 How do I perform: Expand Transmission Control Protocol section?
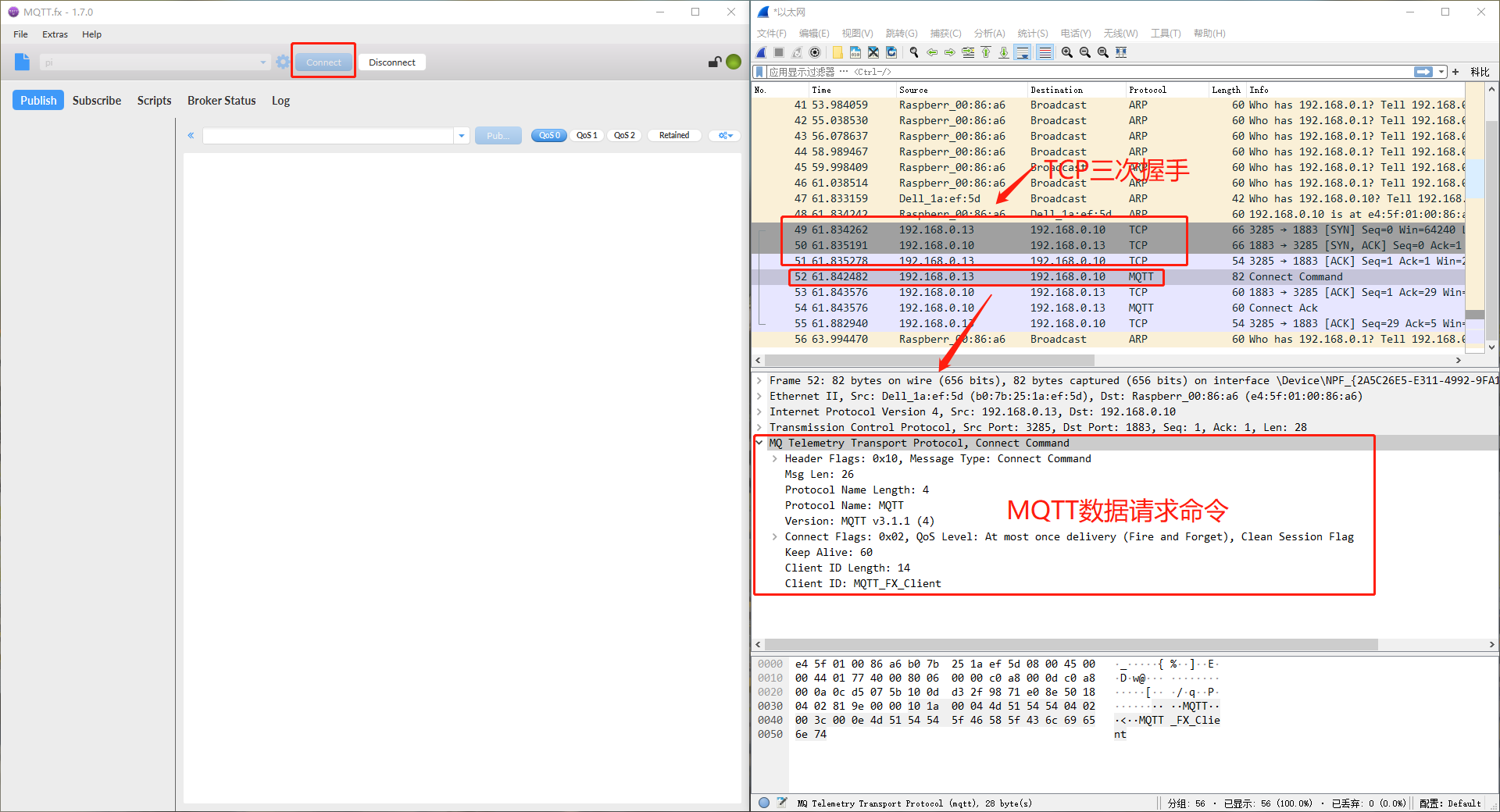coord(759,427)
